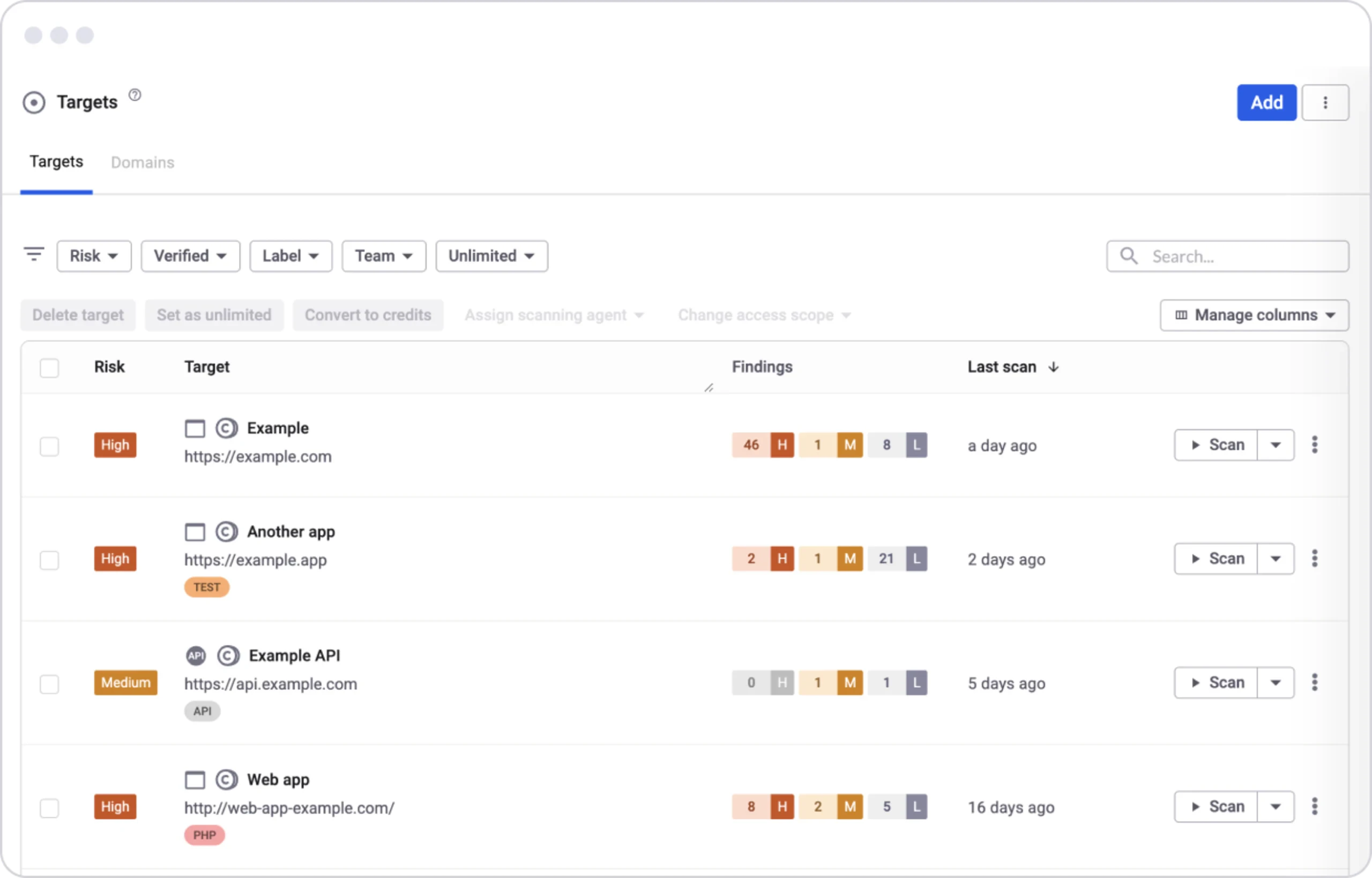The height and width of the screenshot is (878, 1372).
Task: Click the kebab menu next to Add button
Action: (x=1326, y=102)
